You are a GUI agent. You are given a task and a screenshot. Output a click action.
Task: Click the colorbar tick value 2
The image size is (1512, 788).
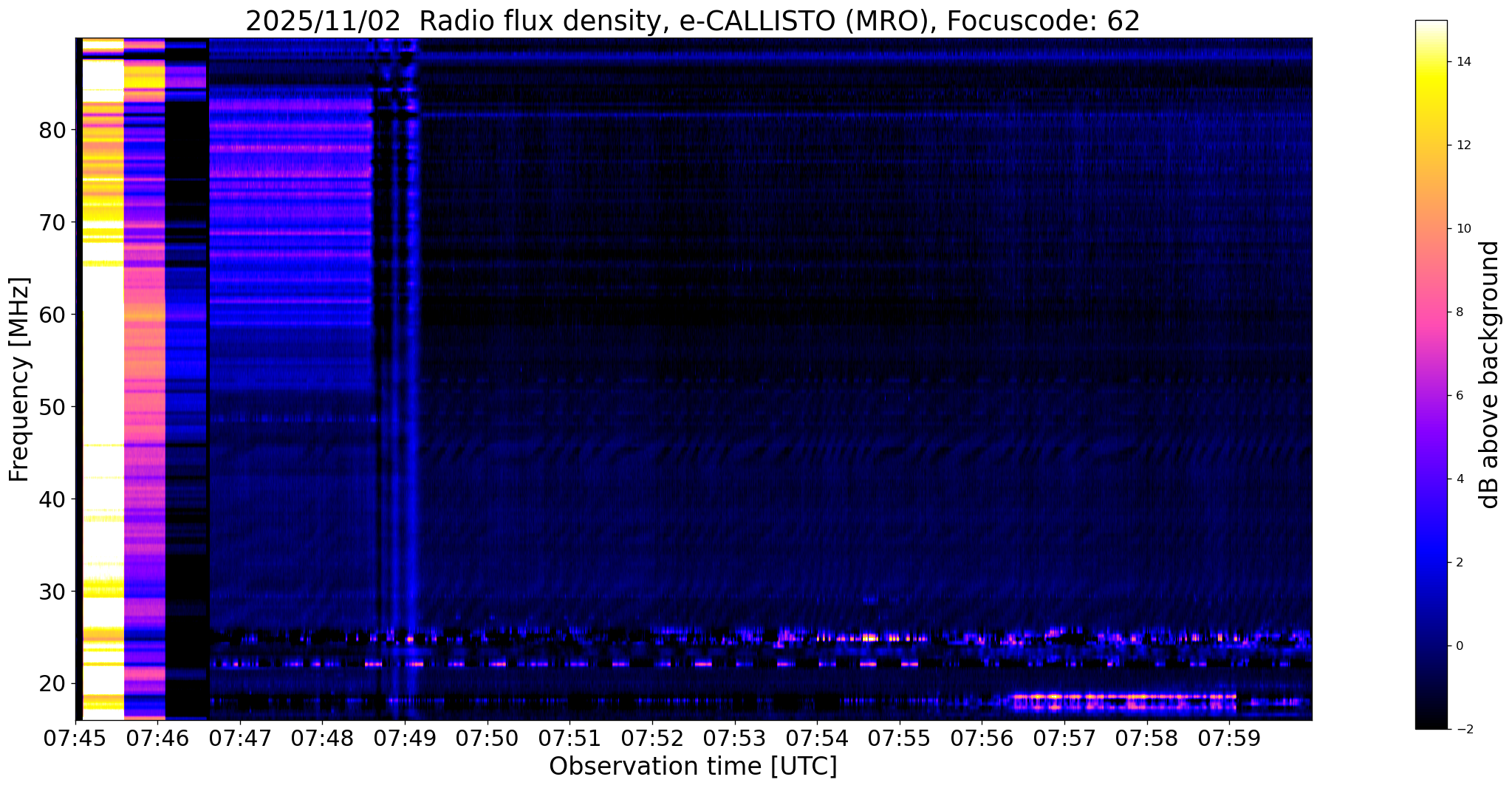click(x=1461, y=563)
